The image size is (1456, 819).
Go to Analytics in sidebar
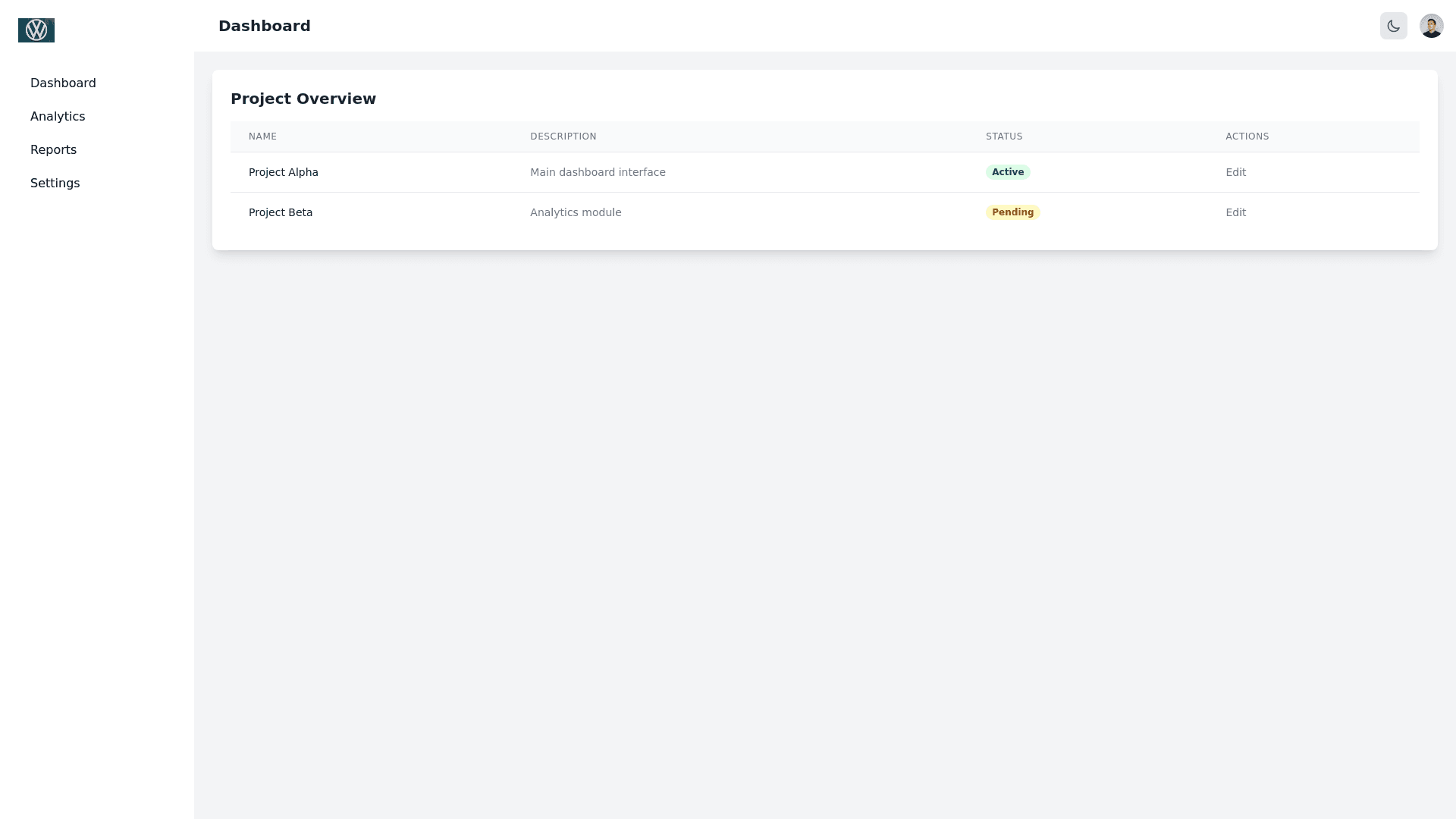pyautogui.click(x=58, y=117)
